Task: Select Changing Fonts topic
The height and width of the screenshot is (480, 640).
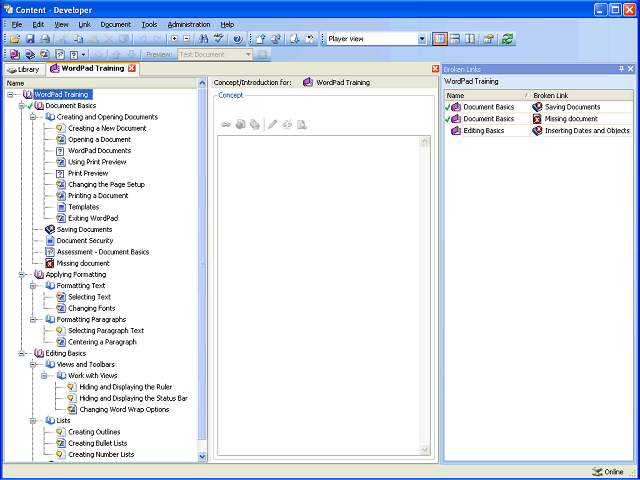Action: (91, 308)
